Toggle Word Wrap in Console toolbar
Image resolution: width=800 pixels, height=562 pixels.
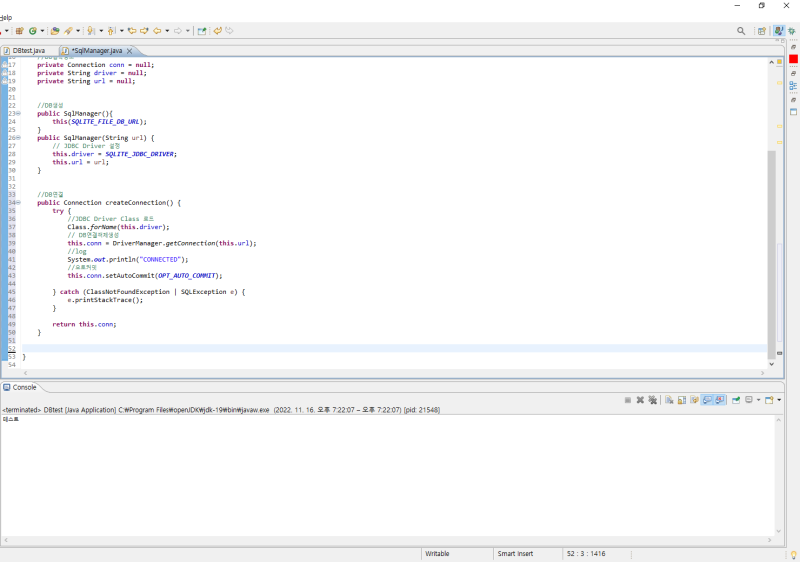pos(694,400)
